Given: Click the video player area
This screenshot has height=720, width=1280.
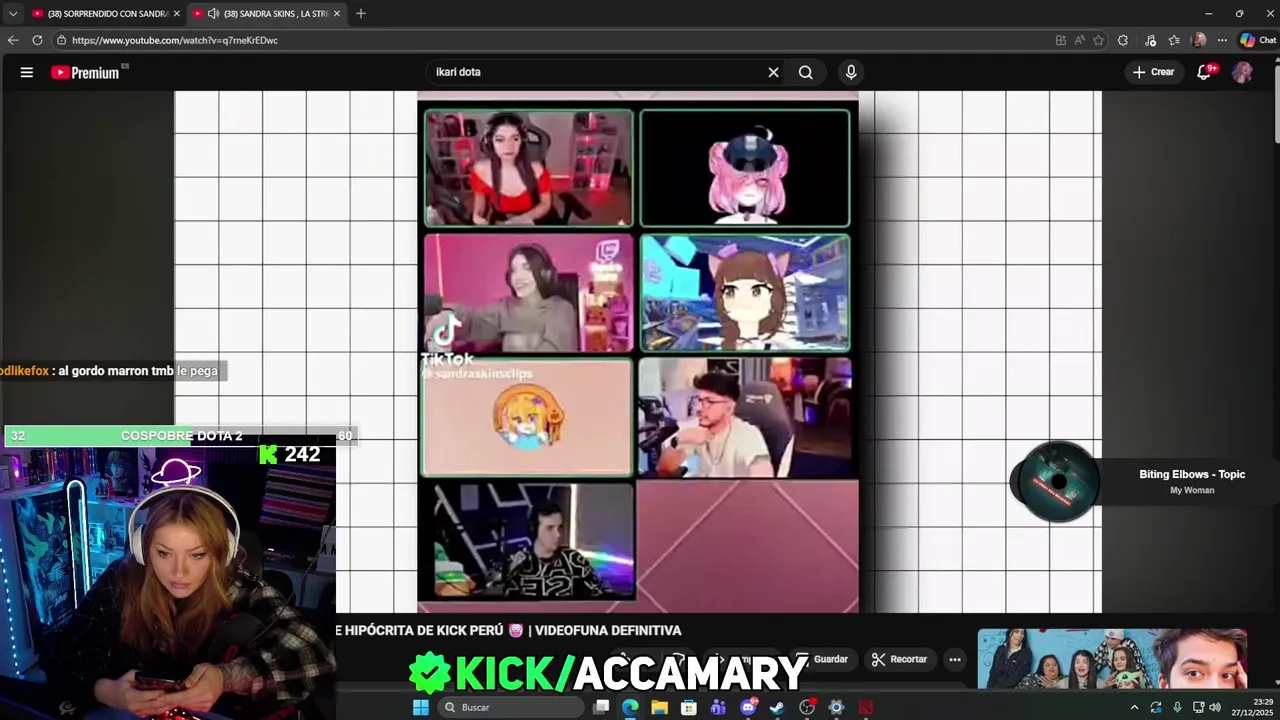Looking at the screenshot, I should point(638,352).
